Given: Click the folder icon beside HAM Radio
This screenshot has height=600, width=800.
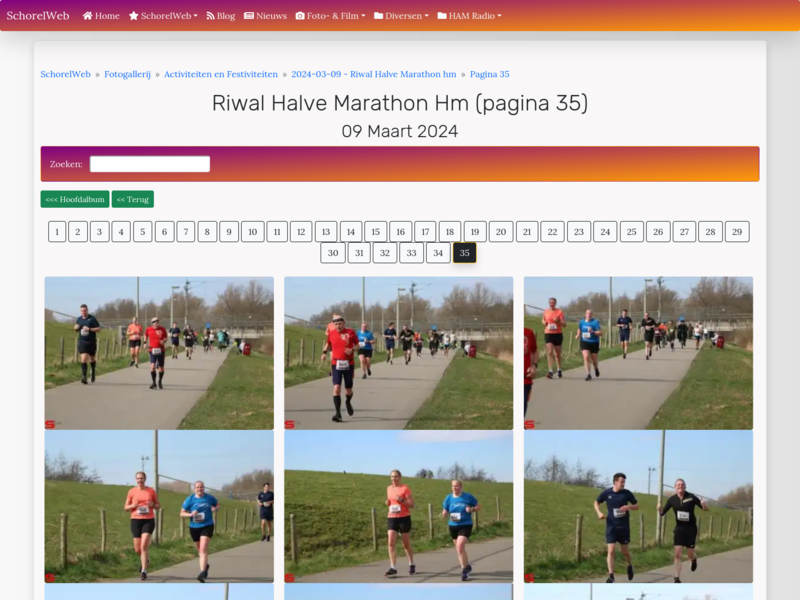Looking at the screenshot, I should (x=442, y=16).
